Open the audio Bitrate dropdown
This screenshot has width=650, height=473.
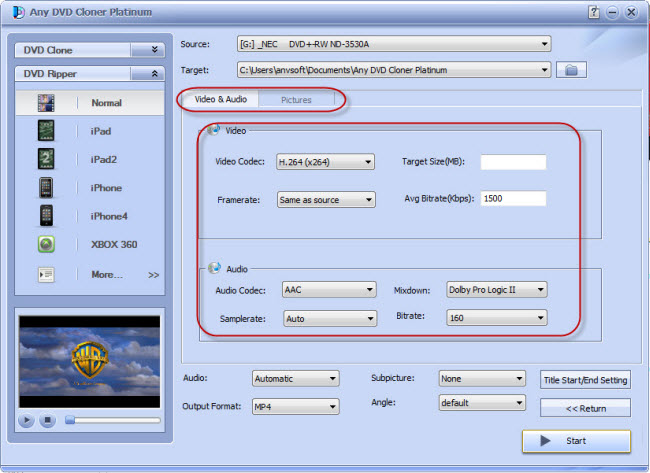click(497, 318)
